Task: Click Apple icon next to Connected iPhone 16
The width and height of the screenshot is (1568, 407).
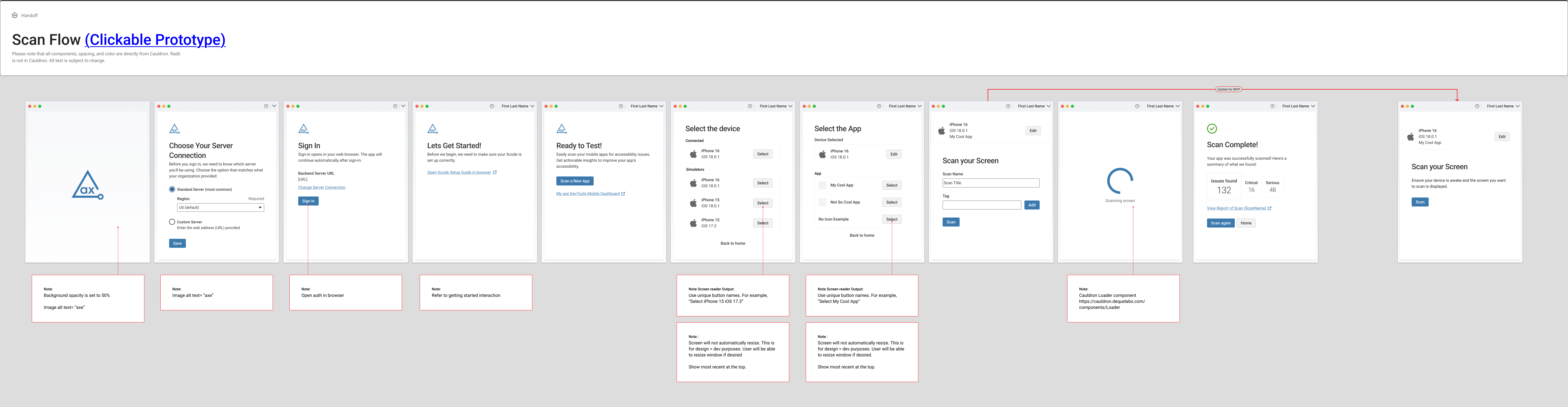Action: point(693,154)
